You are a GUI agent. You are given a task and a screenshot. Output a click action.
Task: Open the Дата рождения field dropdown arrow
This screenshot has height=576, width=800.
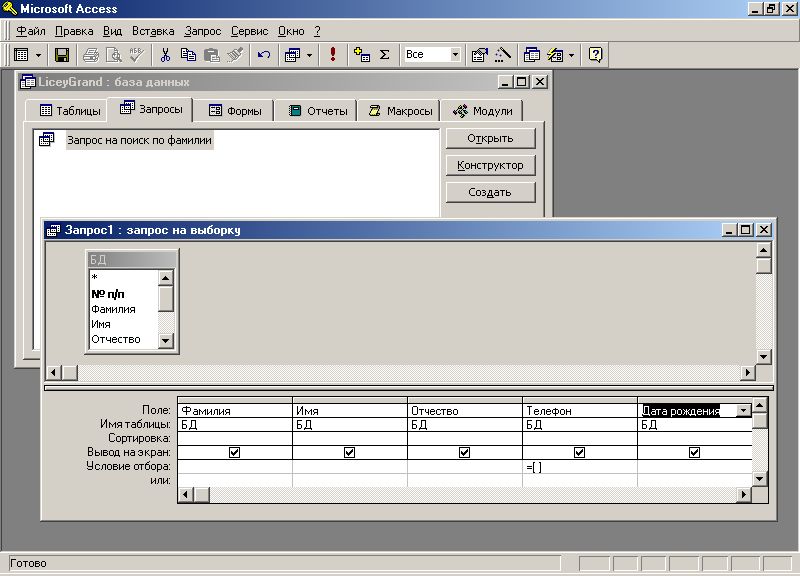pyautogui.click(x=743, y=411)
